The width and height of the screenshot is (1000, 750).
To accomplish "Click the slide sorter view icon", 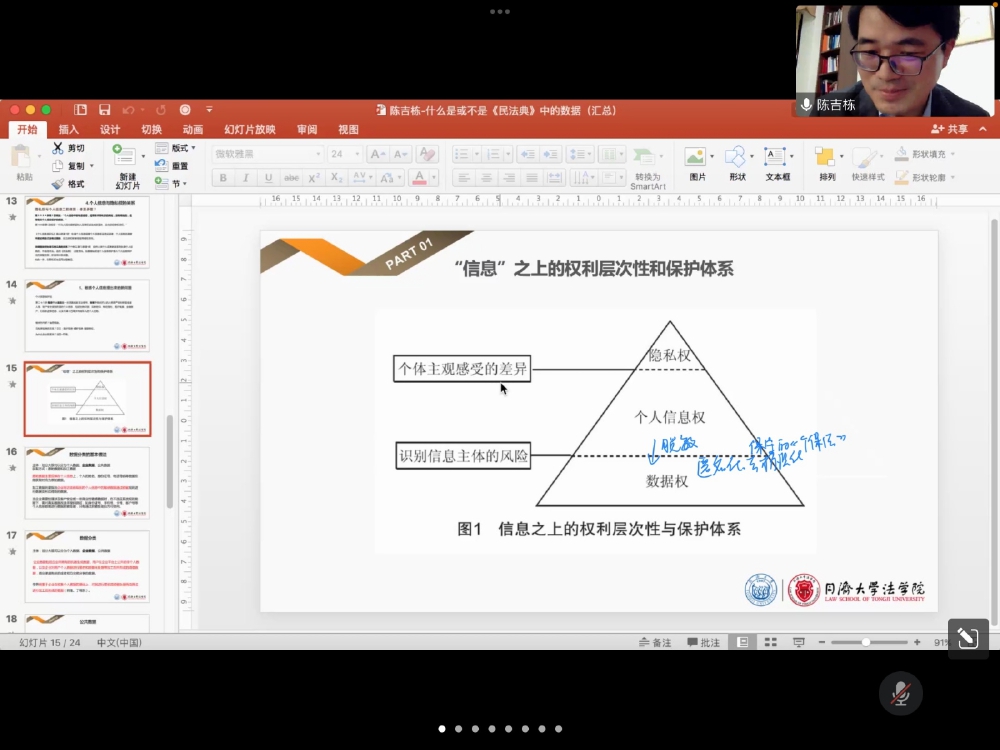I will click(x=770, y=642).
